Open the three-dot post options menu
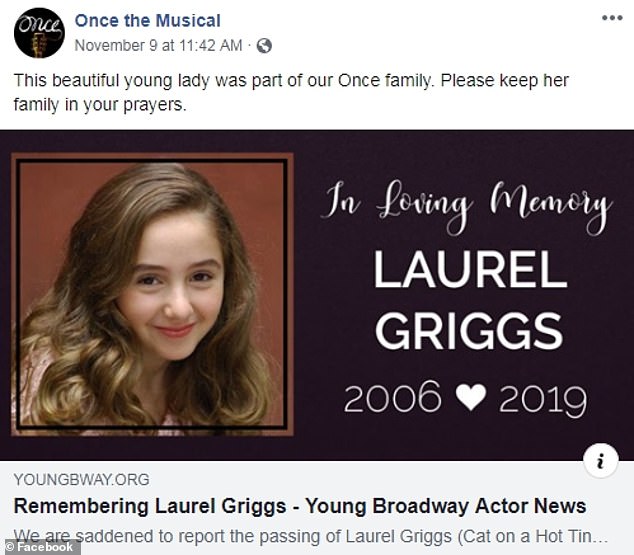The width and height of the screenshot is (634, 555). coord(611,18)
